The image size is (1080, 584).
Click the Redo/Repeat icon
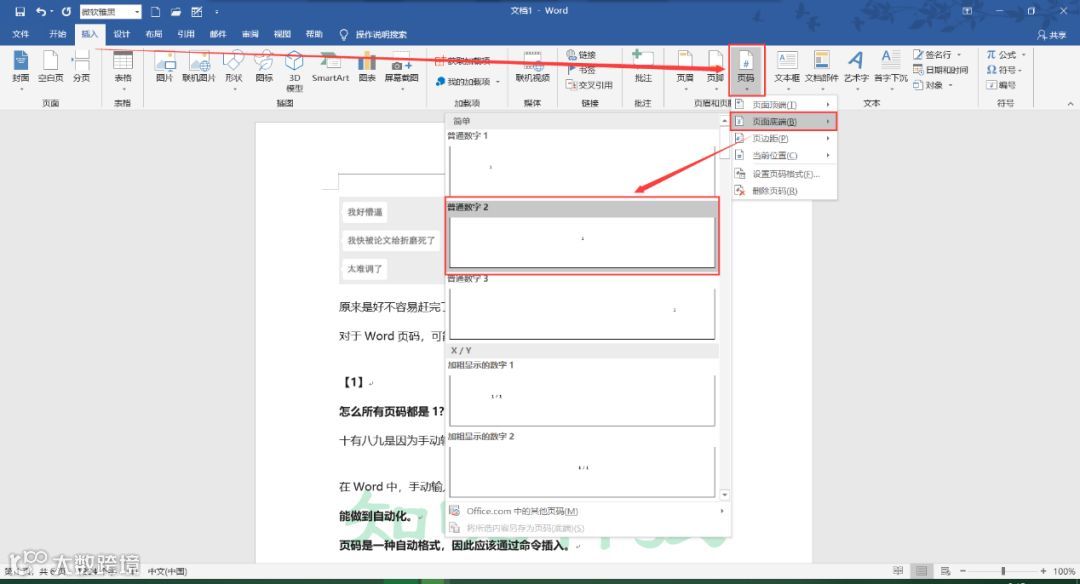point(66,12)
